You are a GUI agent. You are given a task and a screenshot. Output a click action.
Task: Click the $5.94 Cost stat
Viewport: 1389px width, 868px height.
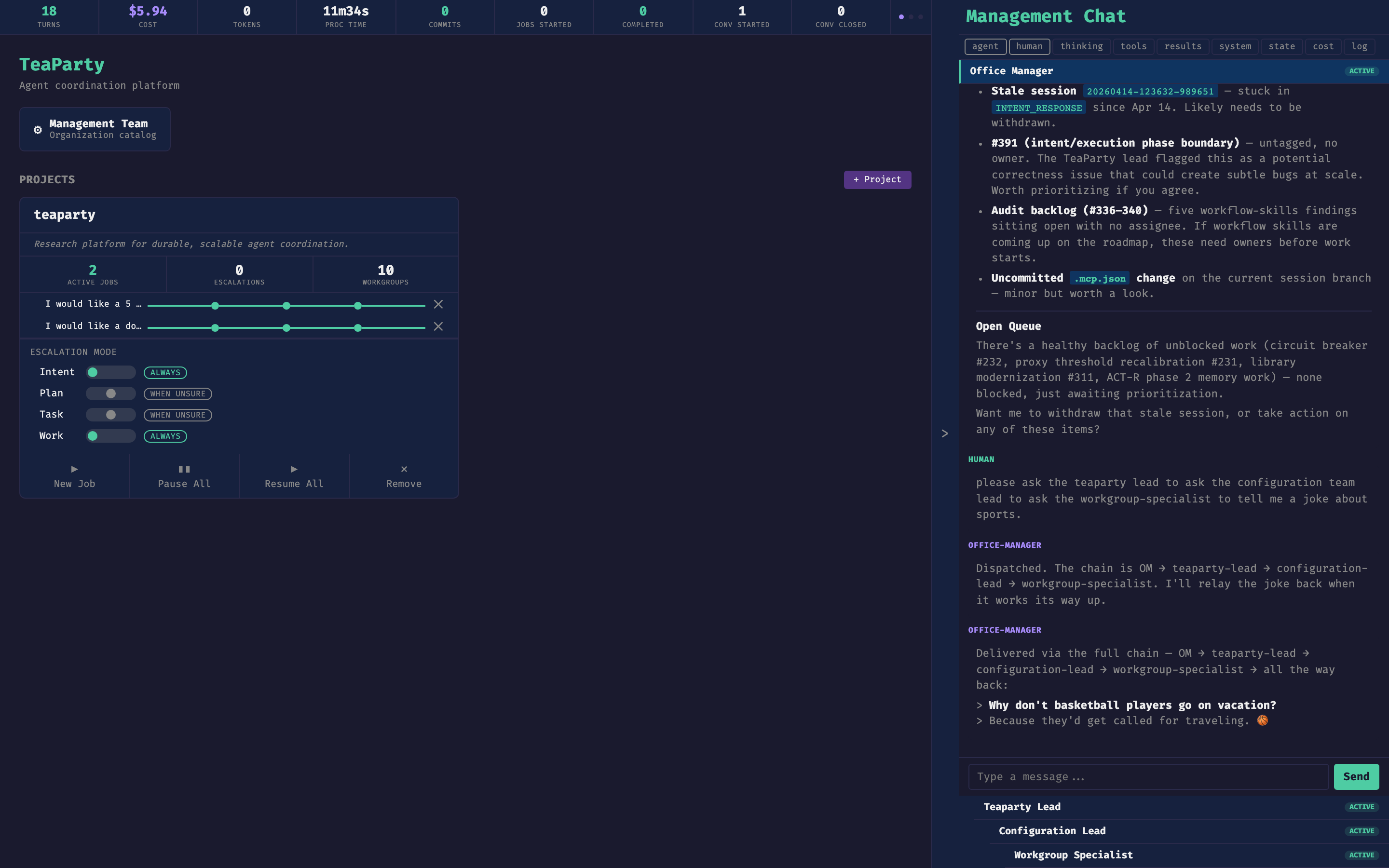click(148, 17)
